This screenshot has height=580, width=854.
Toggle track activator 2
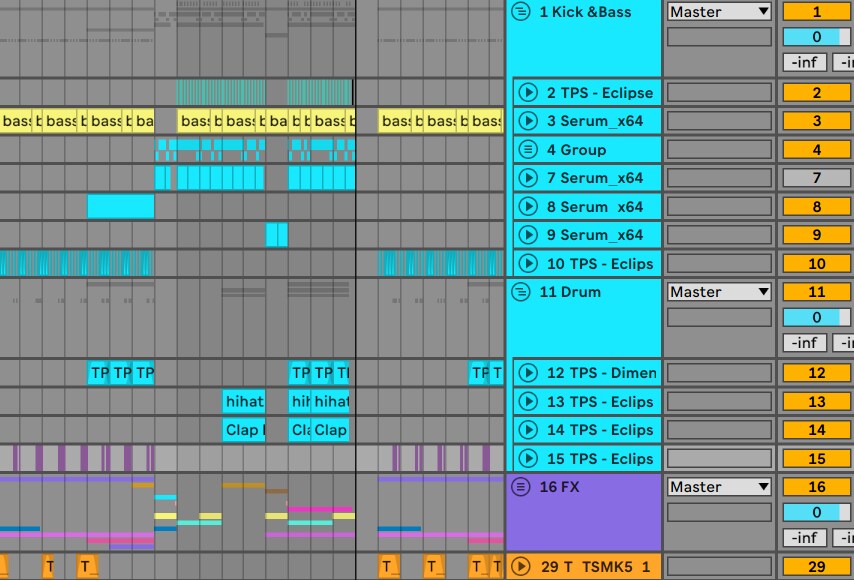(x=817, y=93)
